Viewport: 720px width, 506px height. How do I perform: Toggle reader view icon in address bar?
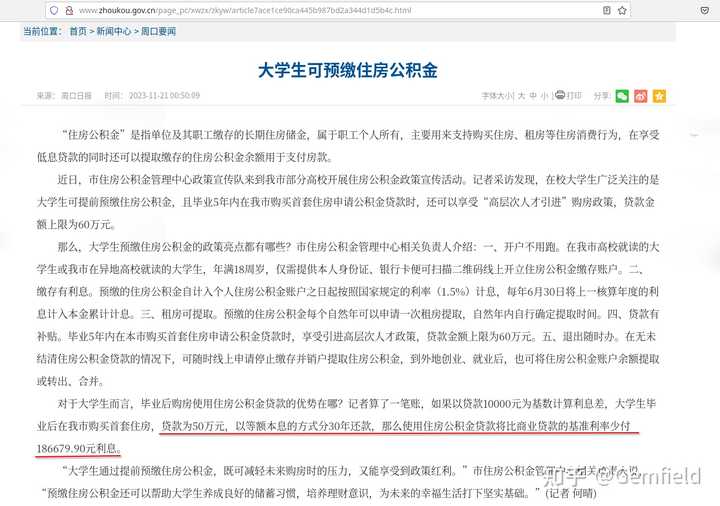click(607, 10)
